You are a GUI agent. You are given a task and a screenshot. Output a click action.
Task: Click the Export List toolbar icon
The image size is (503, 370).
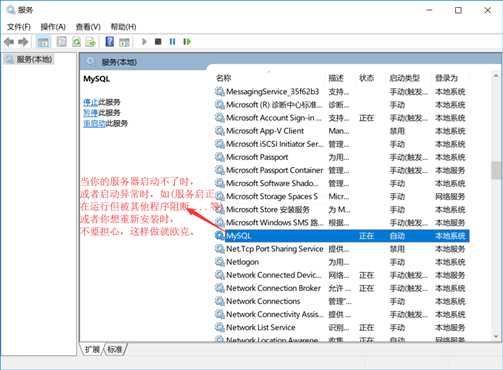(x=91, y=42)
